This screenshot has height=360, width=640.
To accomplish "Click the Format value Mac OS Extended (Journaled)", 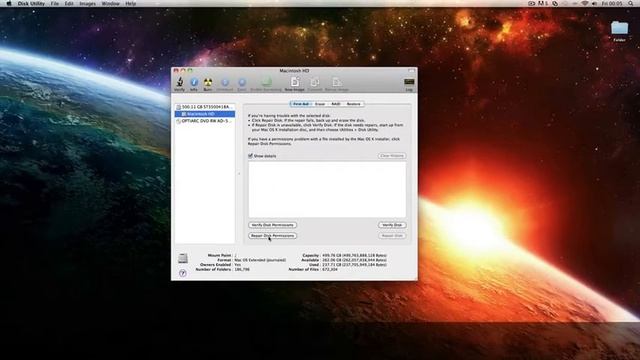I will pyautogui.click(x=260, y=260).
